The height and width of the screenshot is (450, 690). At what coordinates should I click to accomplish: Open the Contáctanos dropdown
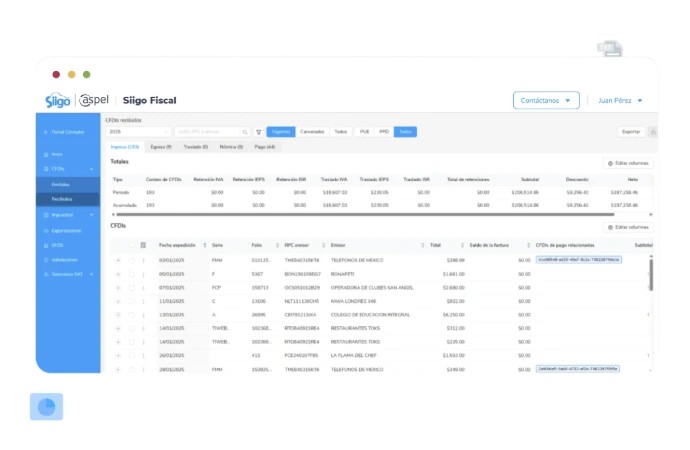tap(546, 100)
